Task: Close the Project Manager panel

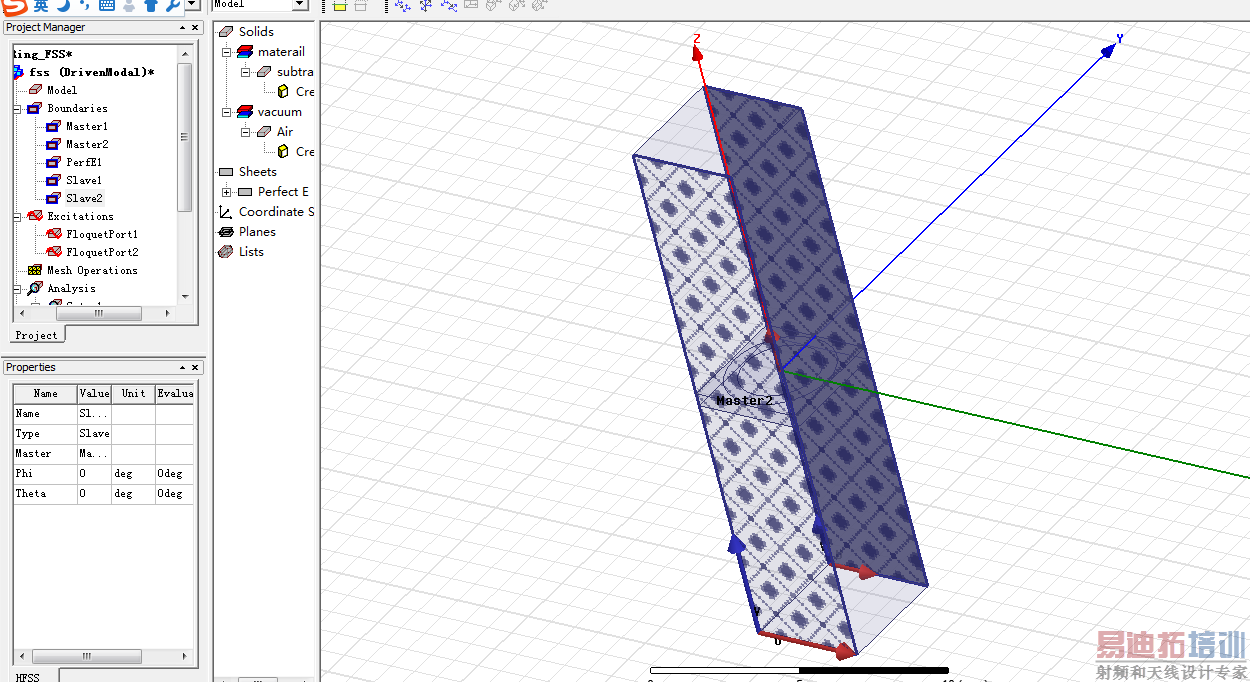Action: tap(195, 28)
